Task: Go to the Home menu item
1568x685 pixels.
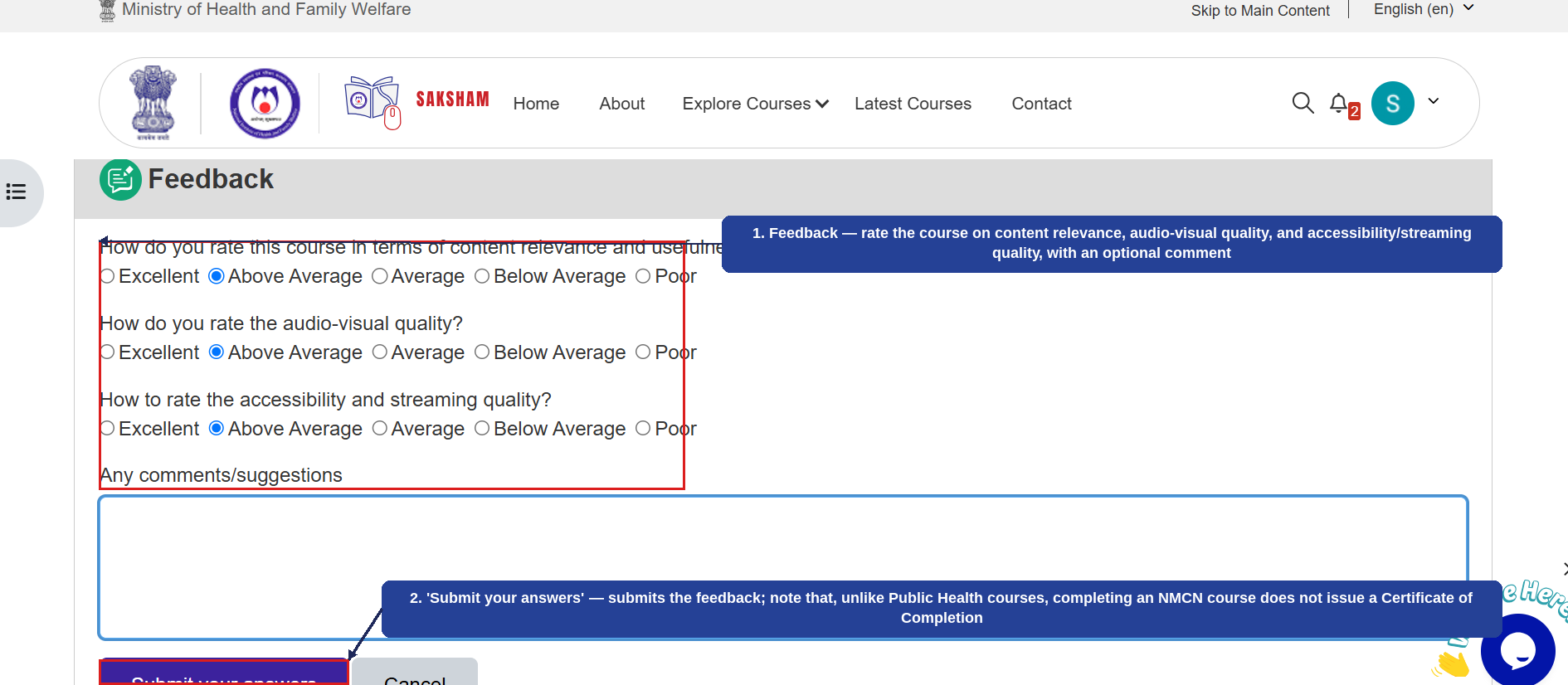Action: (536, 104)
